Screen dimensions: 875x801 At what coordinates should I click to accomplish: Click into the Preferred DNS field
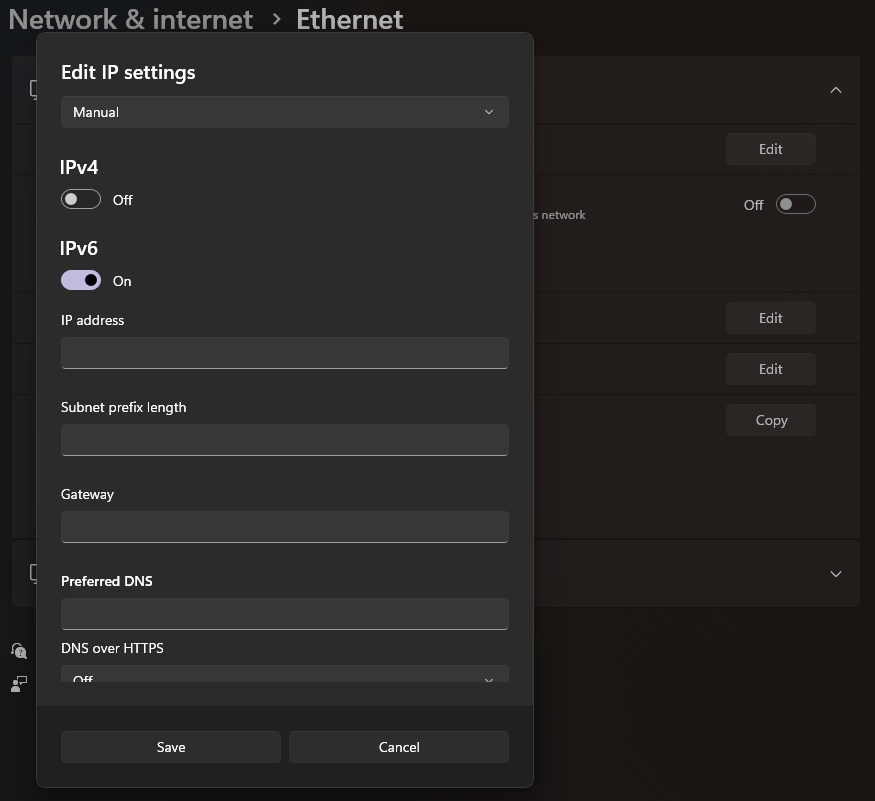[285, 613]
